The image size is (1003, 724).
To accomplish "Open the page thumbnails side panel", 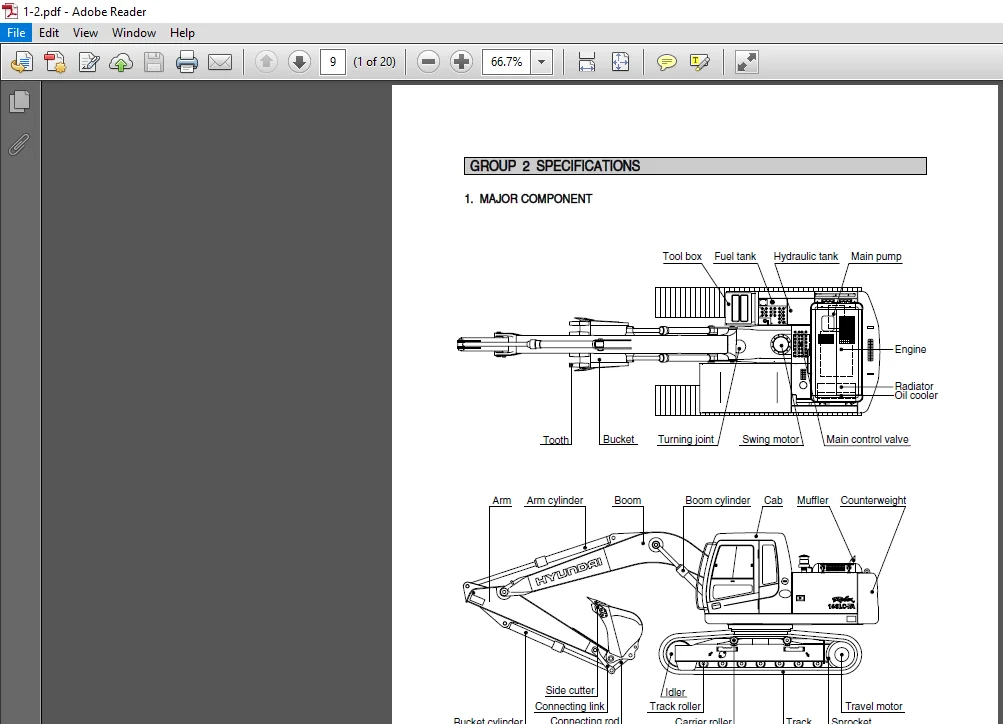I will (x=20, y=101).
